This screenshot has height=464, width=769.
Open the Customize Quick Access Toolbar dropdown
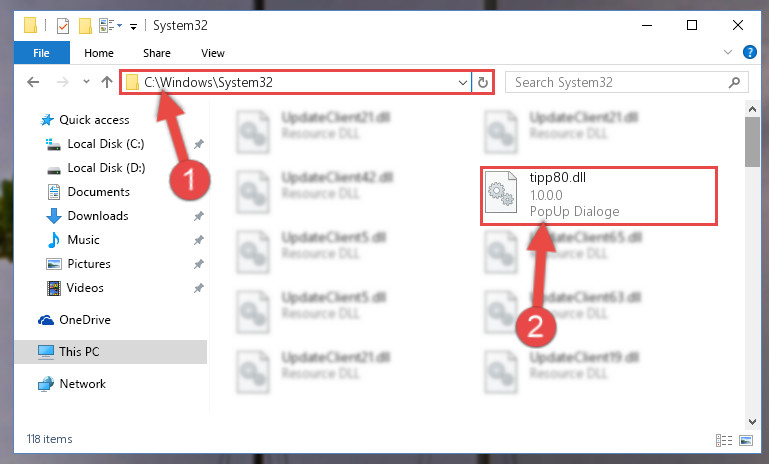tap(133, 26)
